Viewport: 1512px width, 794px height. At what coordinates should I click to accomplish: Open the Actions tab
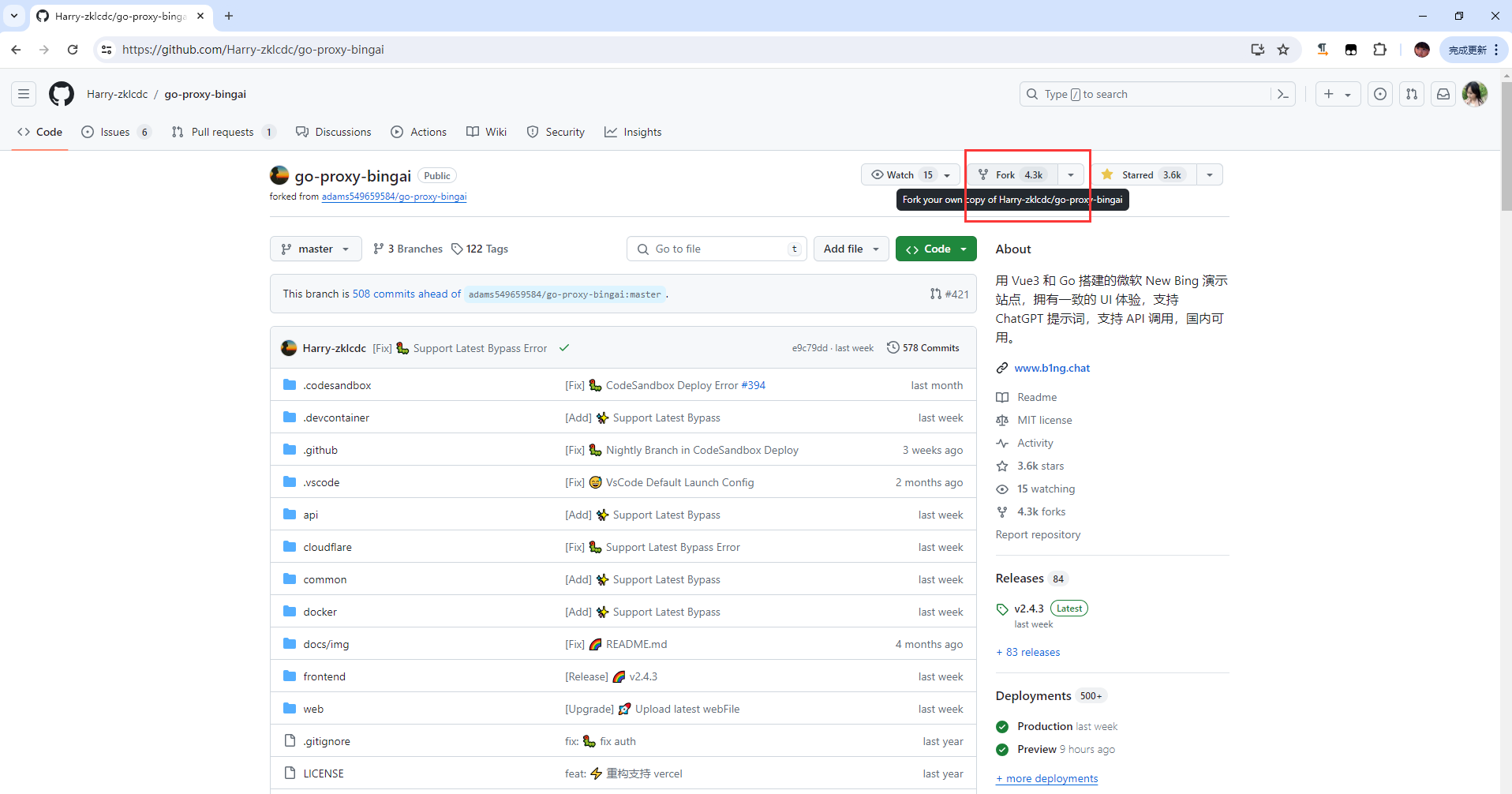(419, 132)
